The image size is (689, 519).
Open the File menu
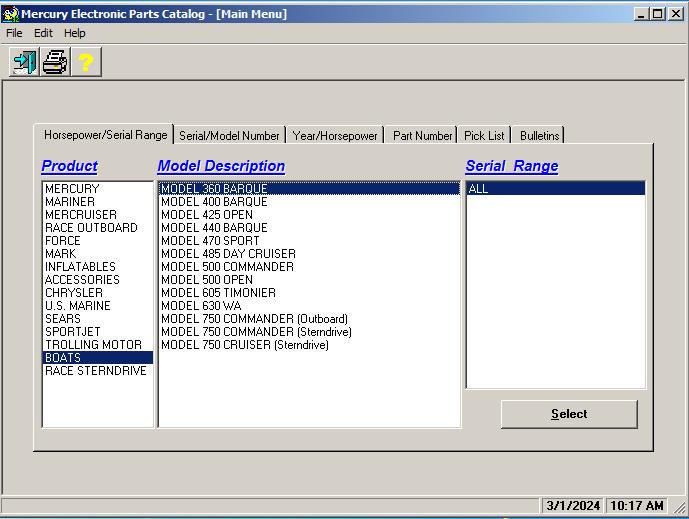(x=14, y=33)
